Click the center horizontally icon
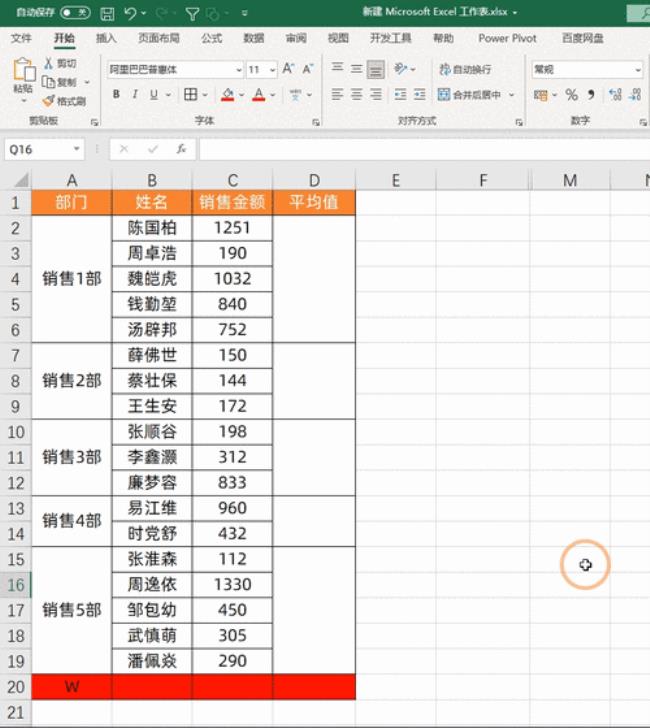This screenshot has height=728, width=650. coord(356,95)
